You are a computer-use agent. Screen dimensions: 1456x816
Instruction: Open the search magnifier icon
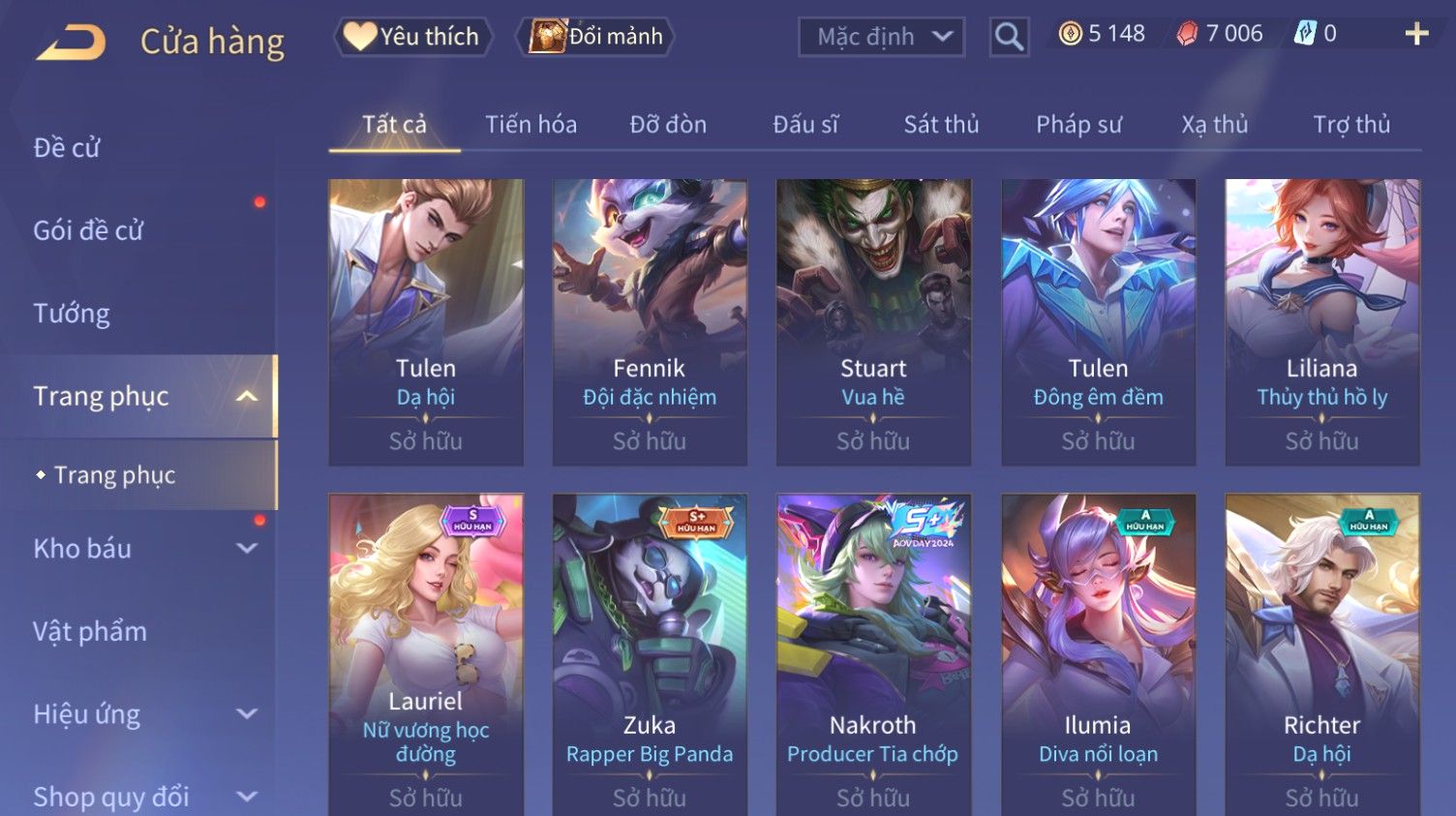1009,37
